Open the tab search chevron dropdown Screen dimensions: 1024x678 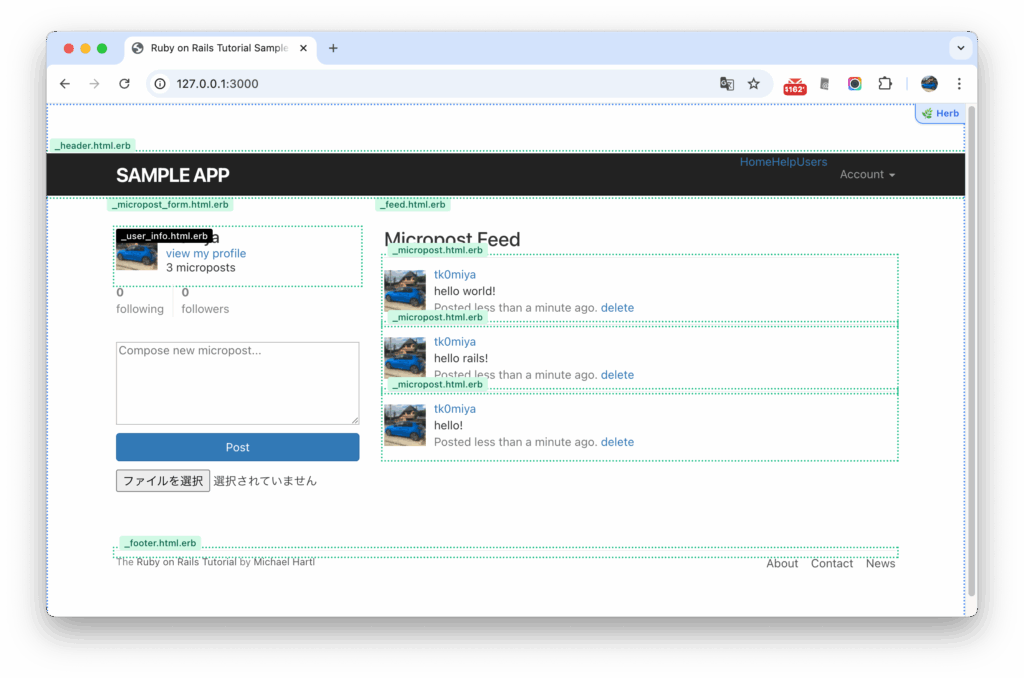tap(960, 48)
